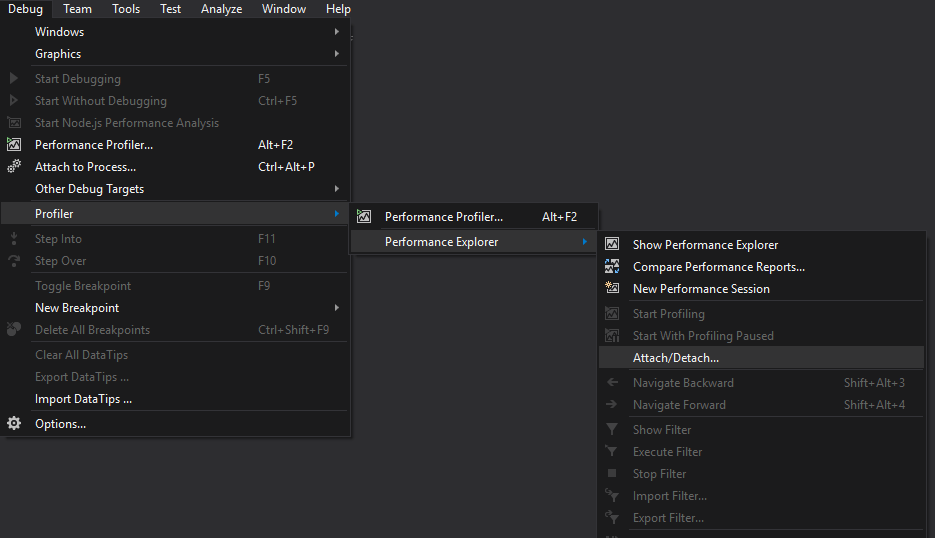
Task: Choose New Performance Session
Action: click(761, 289)
